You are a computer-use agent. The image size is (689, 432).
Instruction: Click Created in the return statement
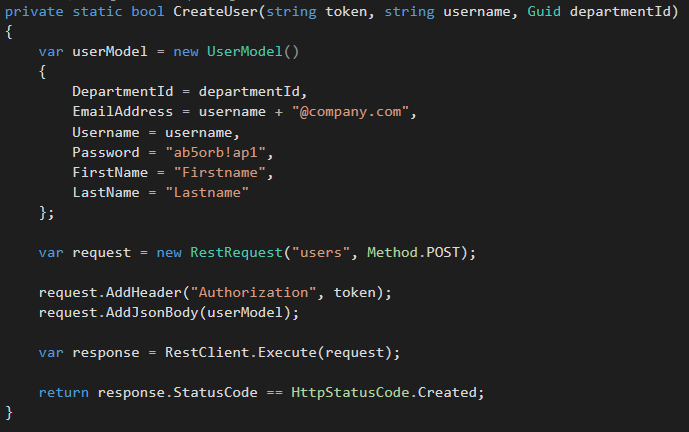(447, 392)
